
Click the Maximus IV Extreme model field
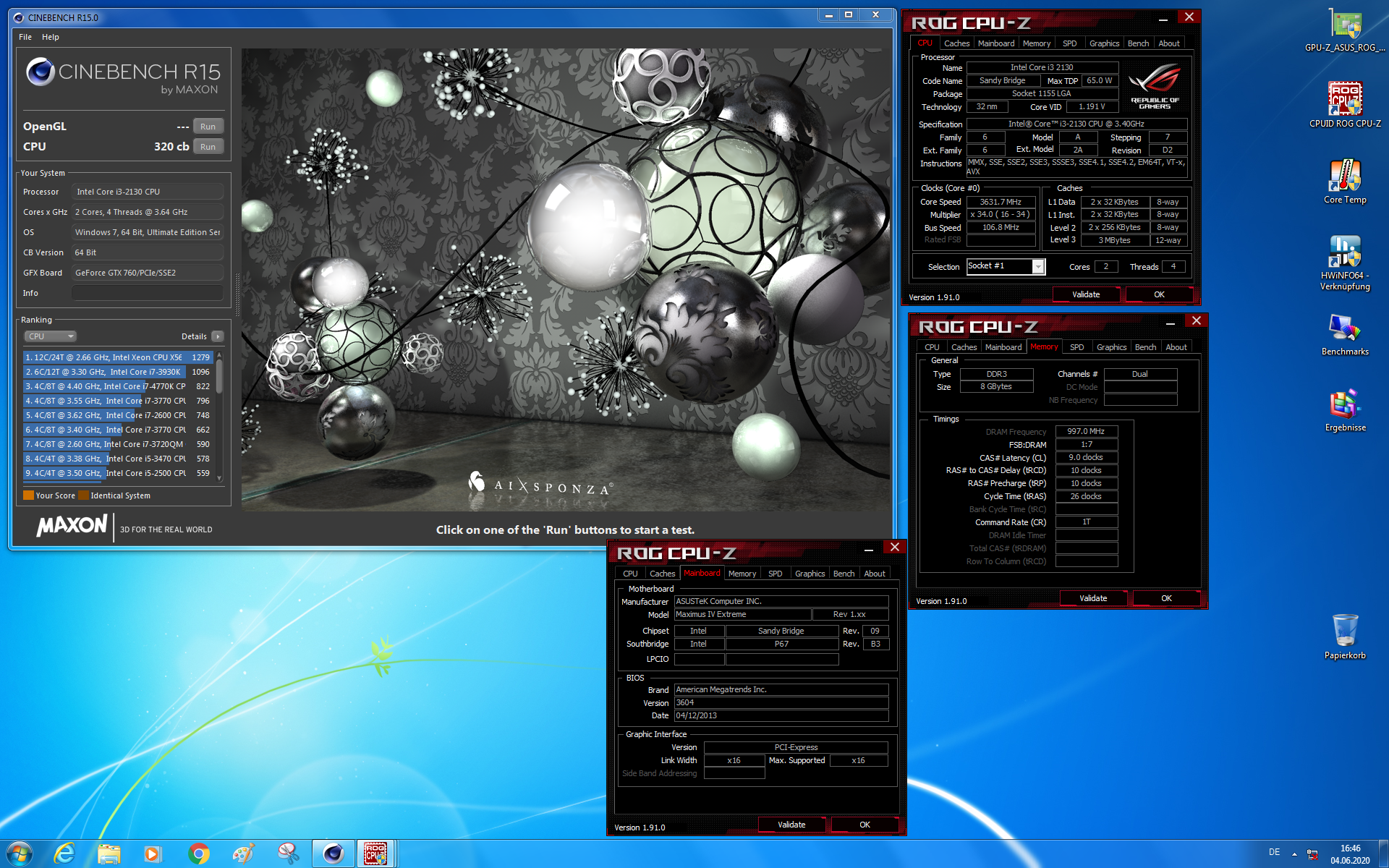[742, 614]
